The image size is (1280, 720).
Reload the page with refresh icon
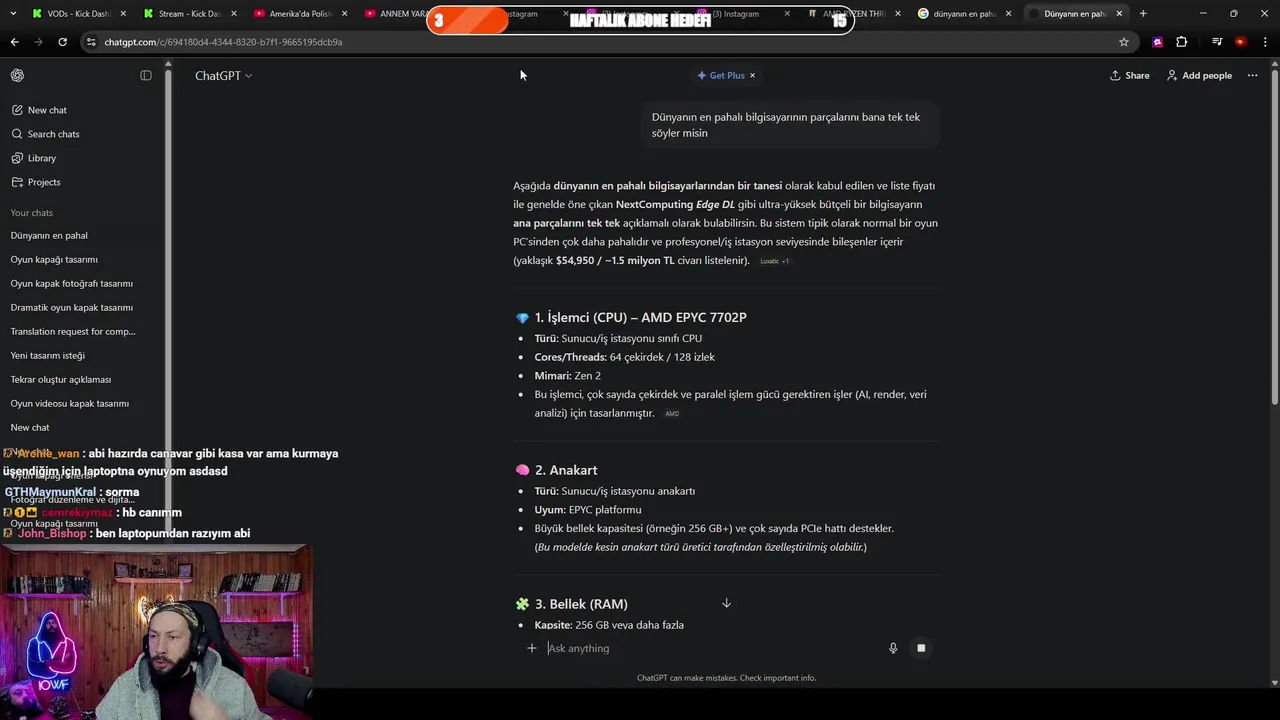62,42
